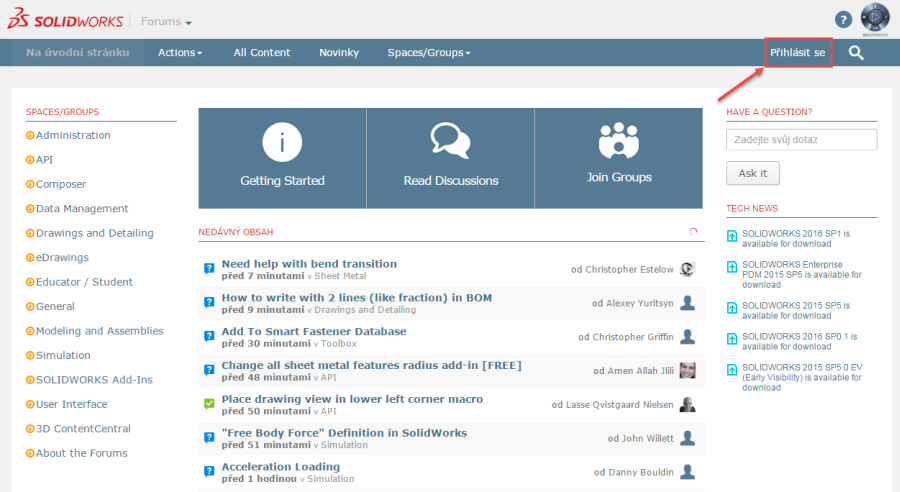
Task: Open Danny Bouldin's avatar icon
Action: (x=687, y=472)
